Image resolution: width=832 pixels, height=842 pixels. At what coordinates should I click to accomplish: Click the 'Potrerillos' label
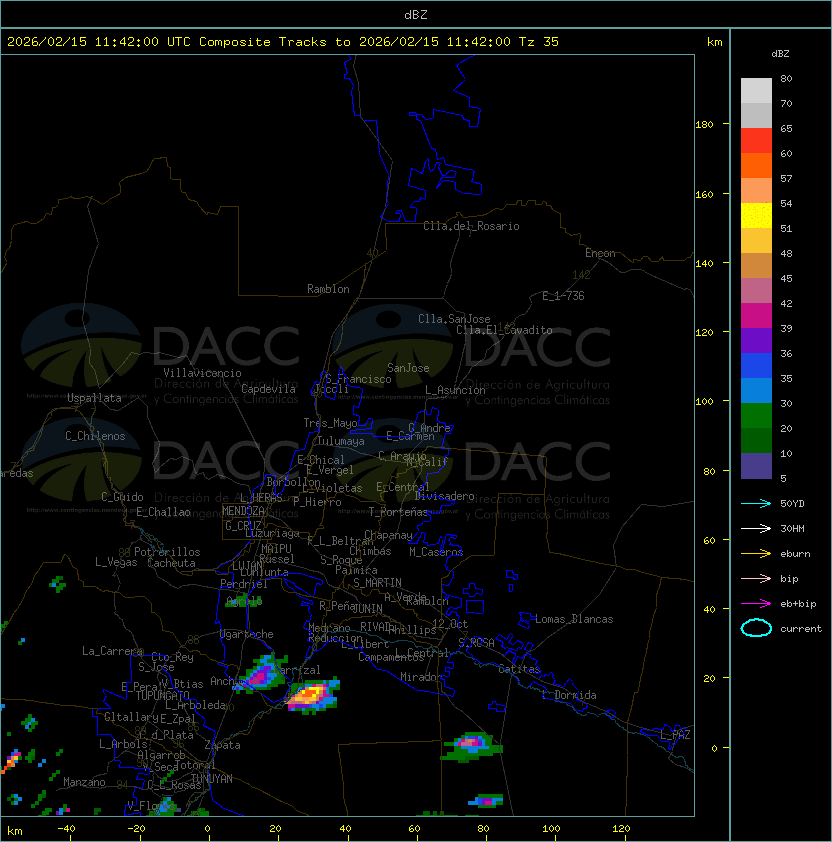(167, 552)
